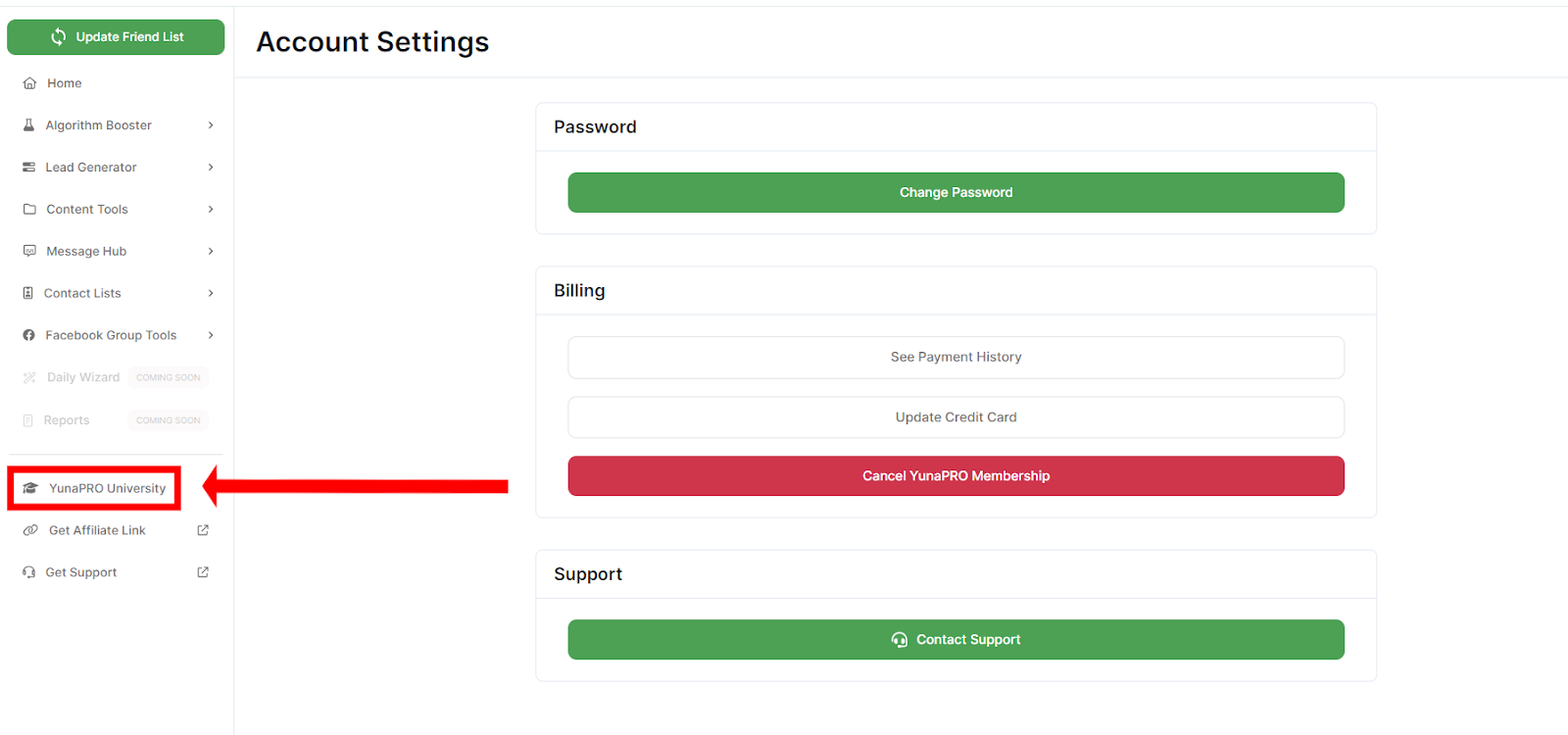This screenshot has height=735, width=1568.
Task: Click See Payment History button
Action: pos(956,358)
